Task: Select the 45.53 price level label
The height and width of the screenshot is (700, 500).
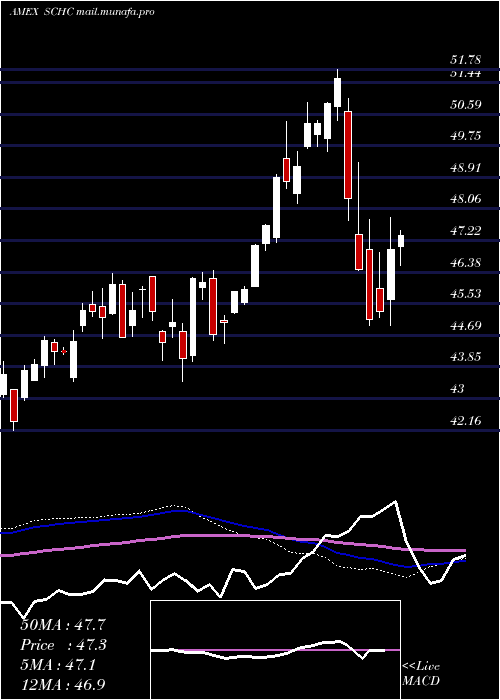Action: click(x=465, y=294)
